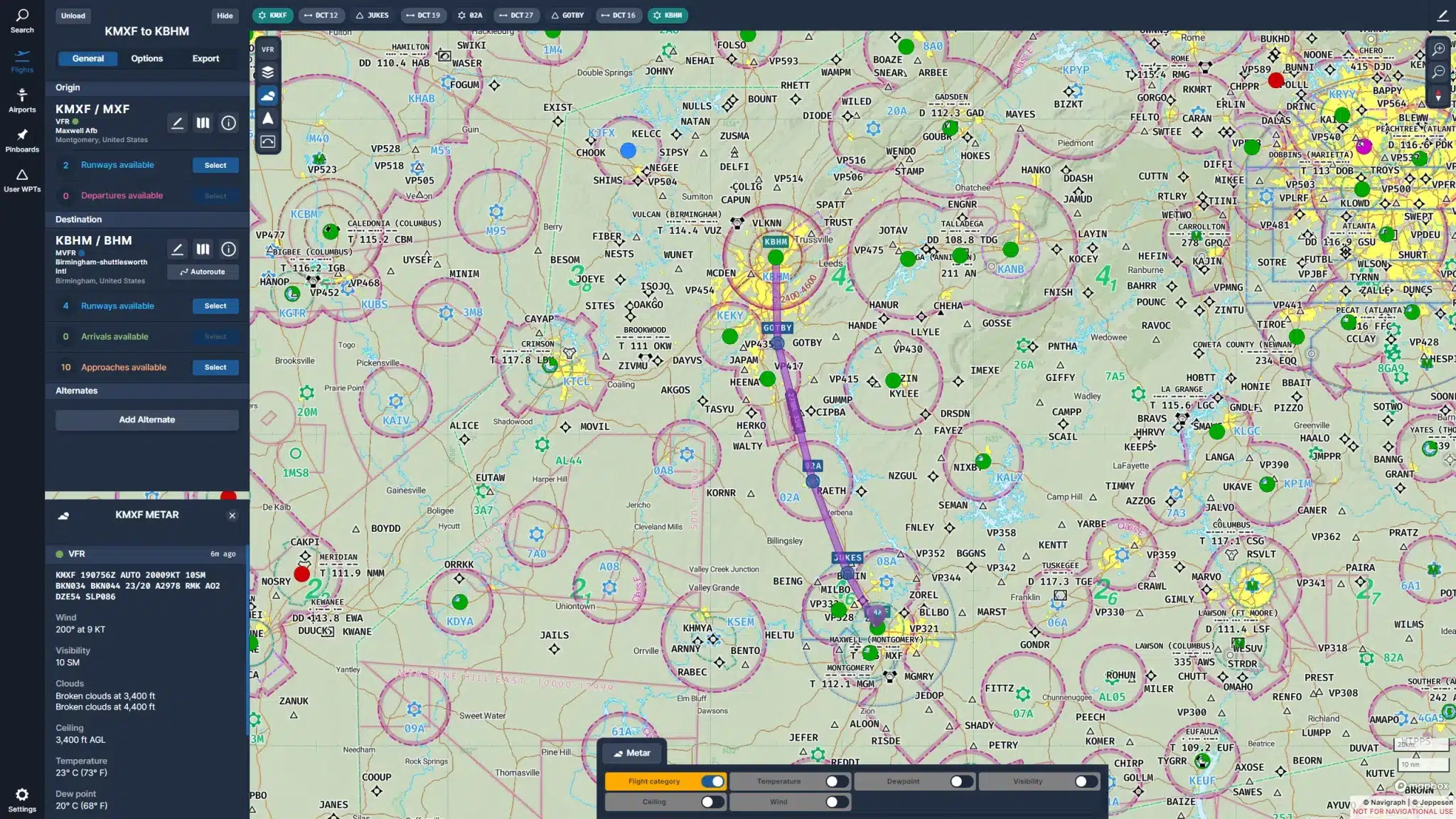Click the Autoroute button
This screenshot has height=819, width=1456.
pyautogui.click(x=203, y=272)
